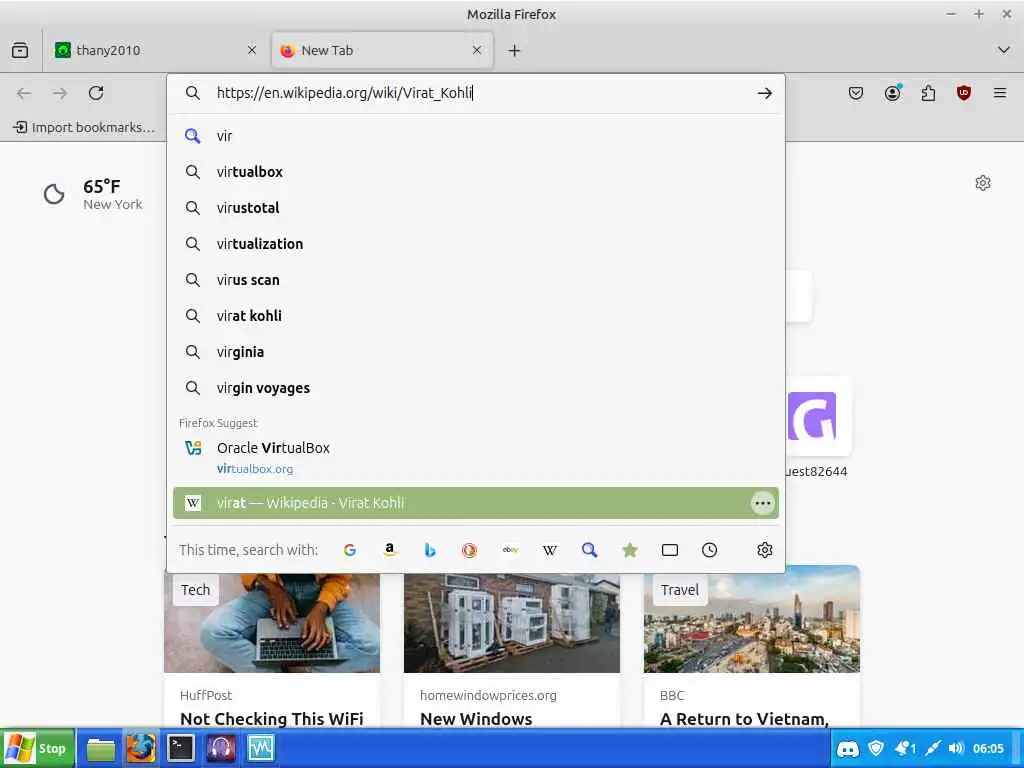Search open tabs using the tab icon
The height and width of the screenshot is (768, 1024).
tap(670, 550)
